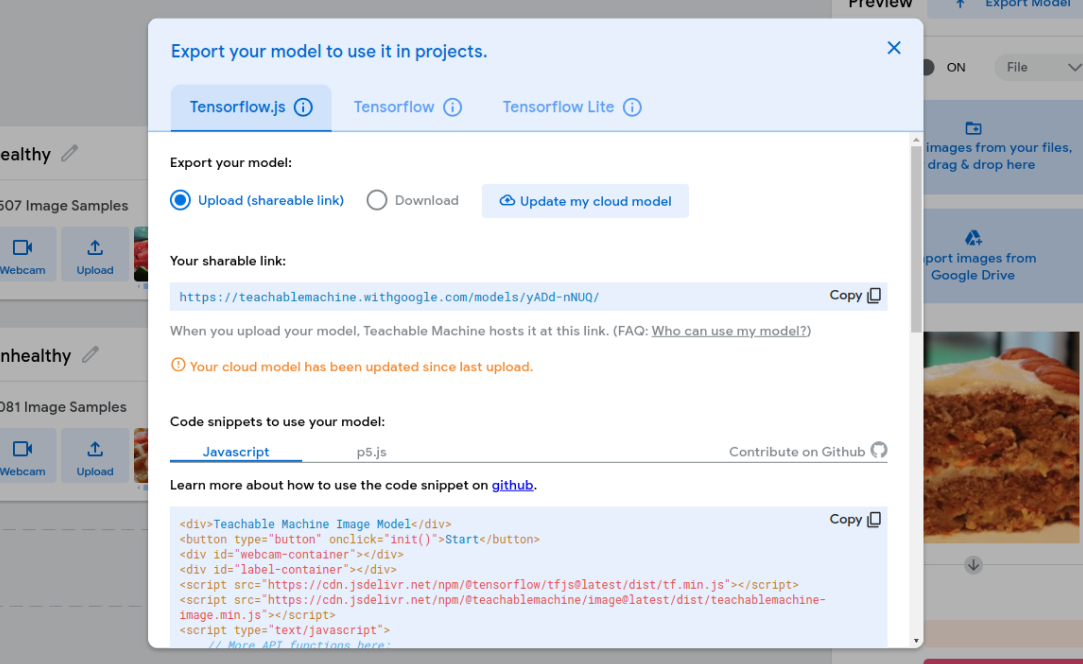Viewport: 1083px width, 664px height.
Task: Select the Upload (shareable link) radio button
Action: click(x=180, y=201)
